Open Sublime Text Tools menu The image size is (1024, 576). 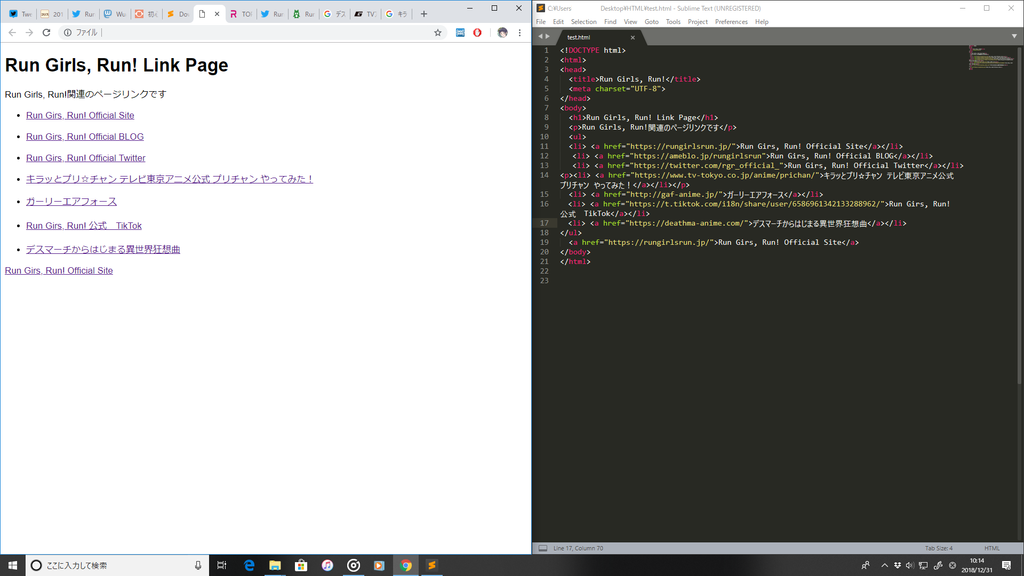pos(673,22)
